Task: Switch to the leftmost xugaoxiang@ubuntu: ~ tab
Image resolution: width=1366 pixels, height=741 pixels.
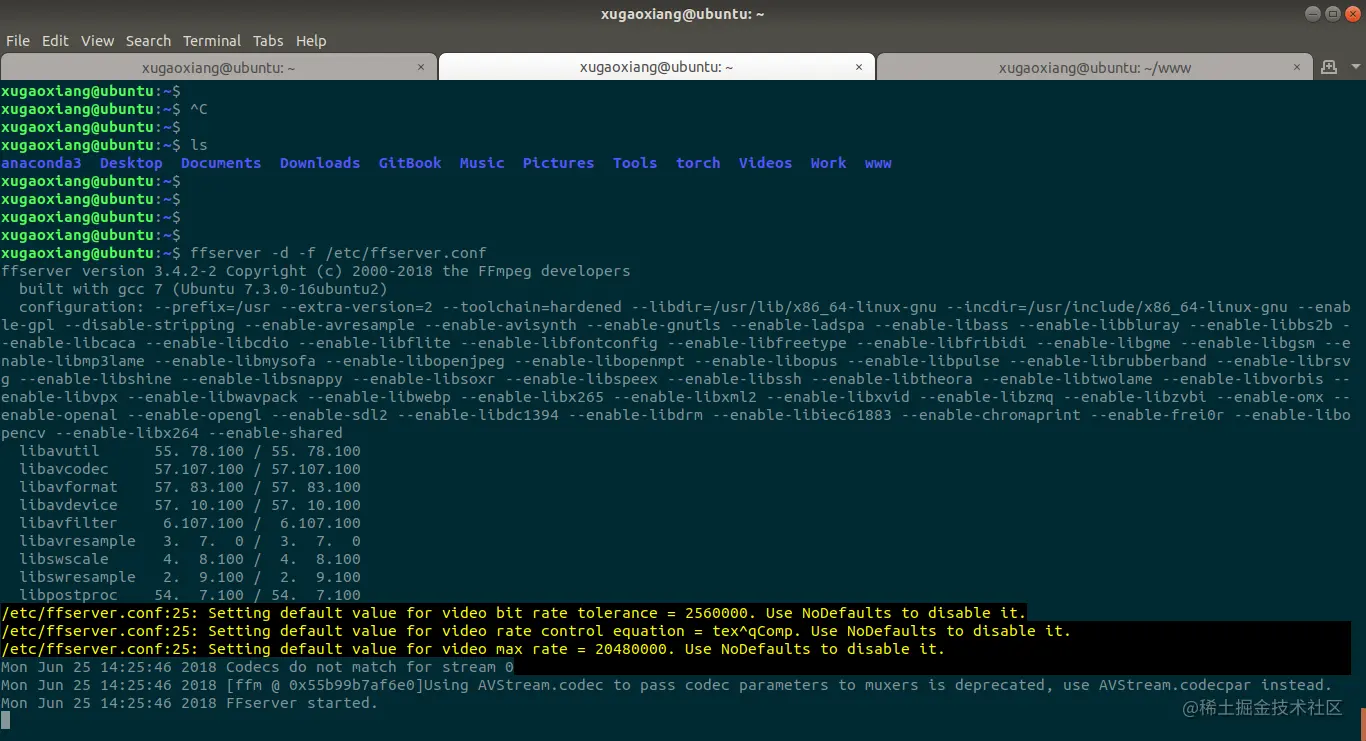Action: [218, 67]
